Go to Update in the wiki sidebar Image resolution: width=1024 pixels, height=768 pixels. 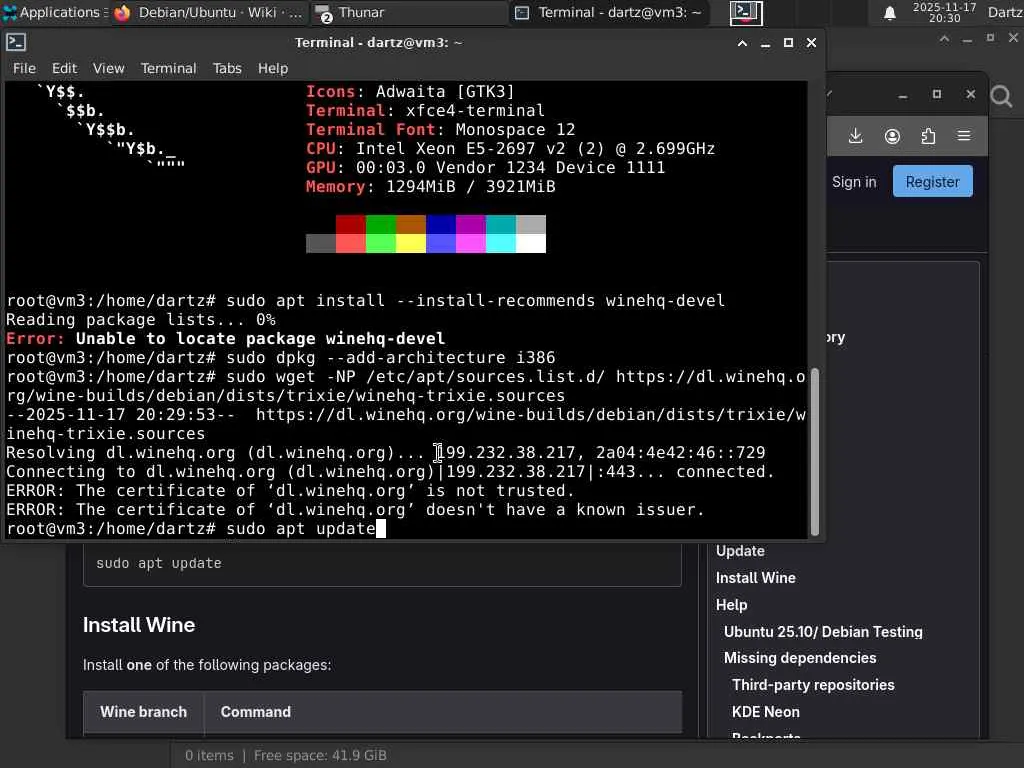coord(740,551)
